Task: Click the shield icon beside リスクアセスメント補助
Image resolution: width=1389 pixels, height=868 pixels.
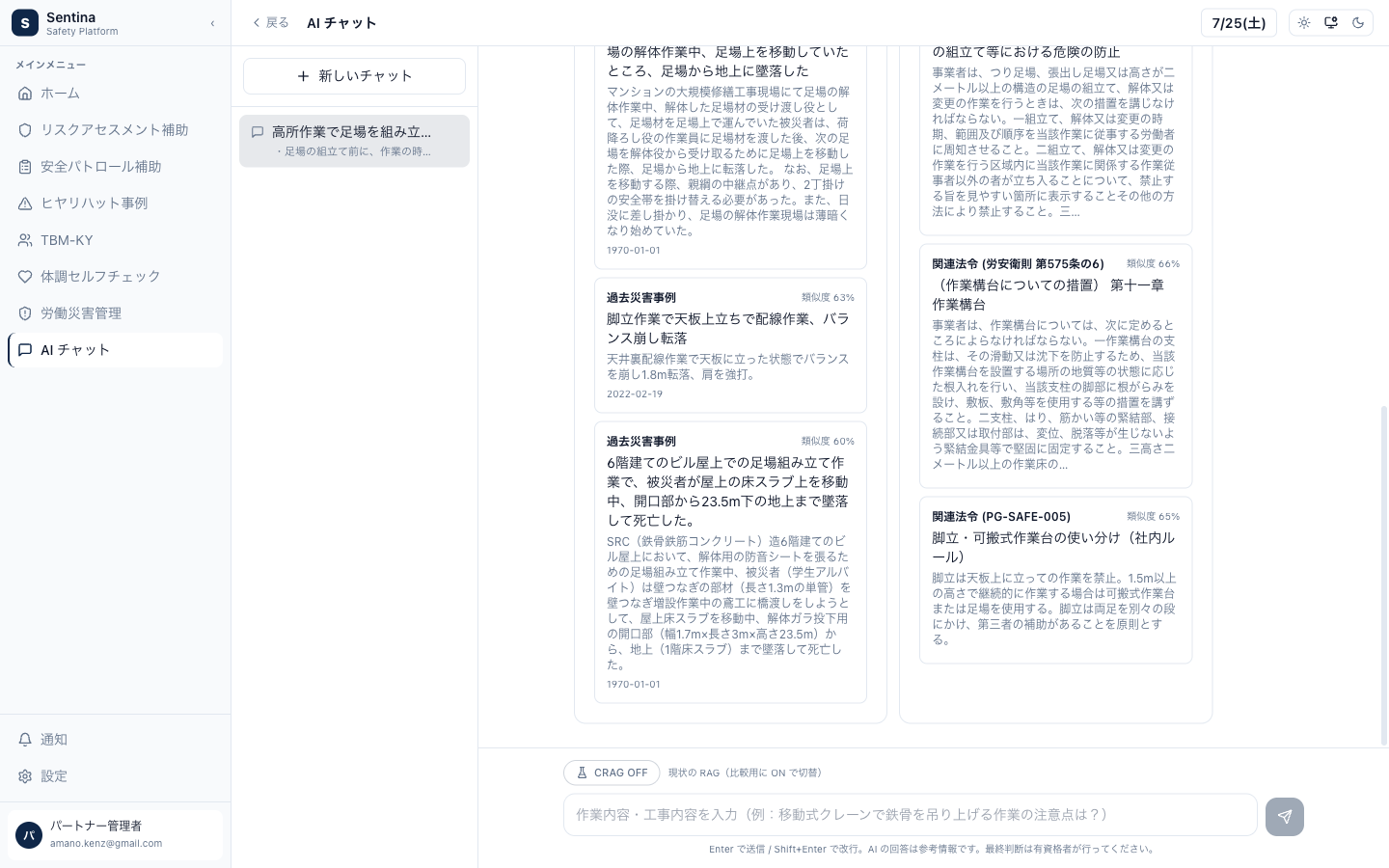Action: click(x=25, y=130)
